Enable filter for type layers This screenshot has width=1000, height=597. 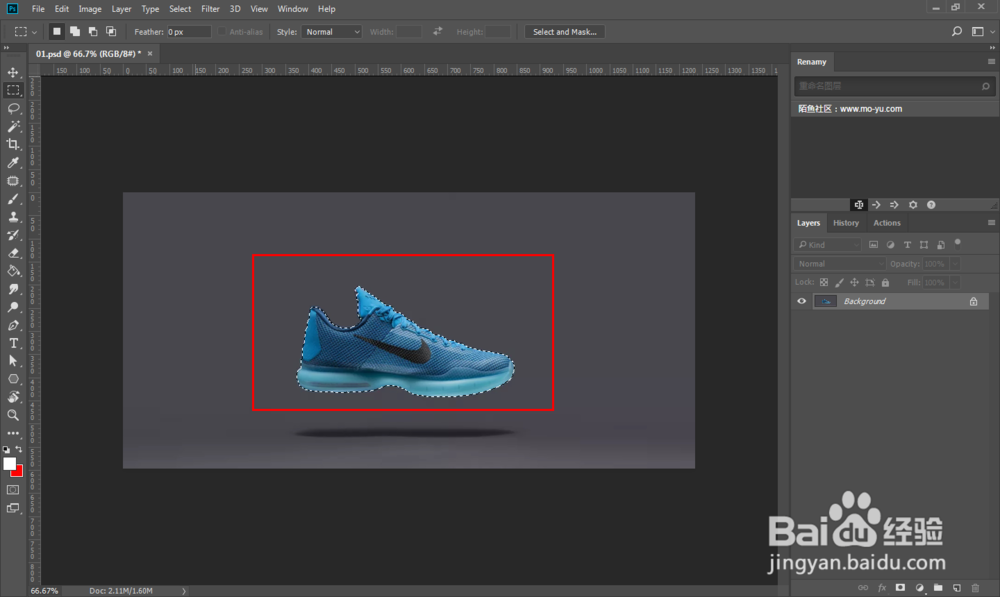(908, 245)
